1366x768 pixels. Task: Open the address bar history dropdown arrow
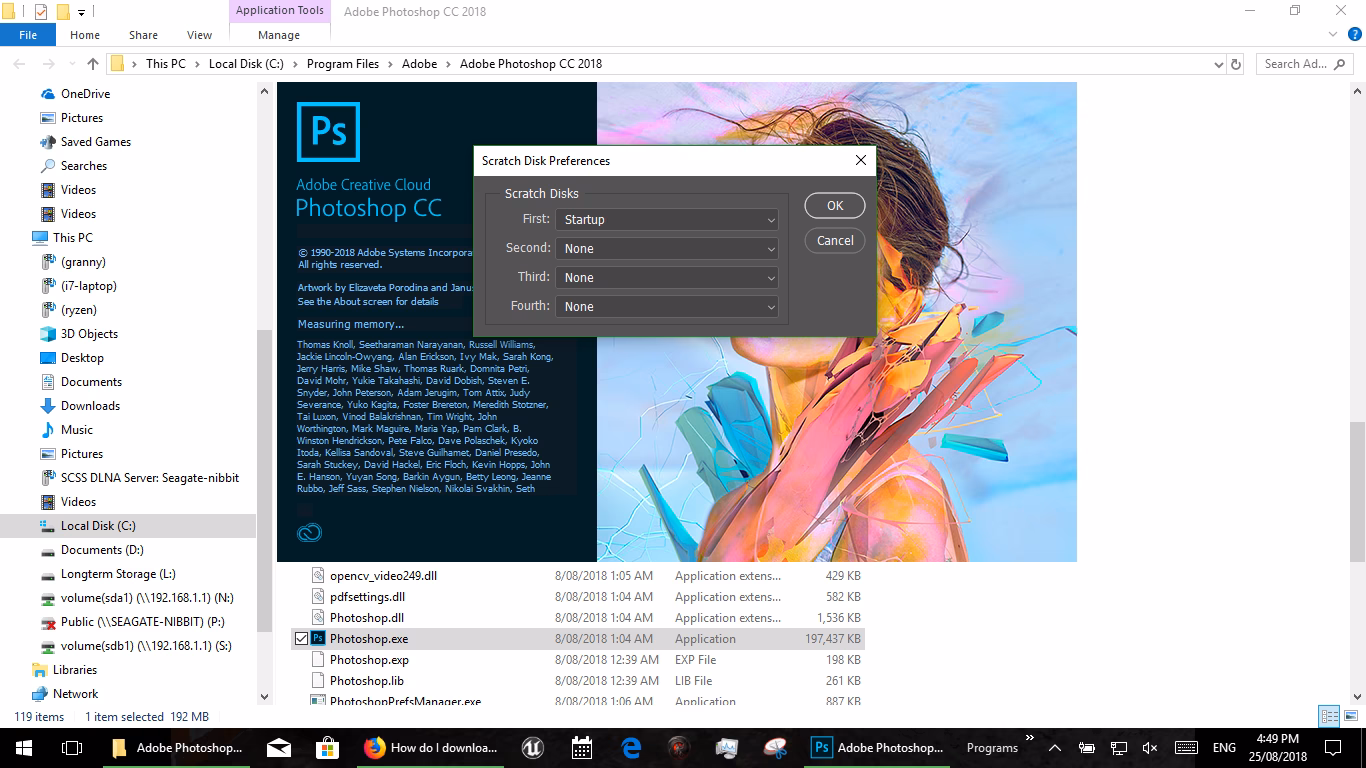coord(1218,63)
